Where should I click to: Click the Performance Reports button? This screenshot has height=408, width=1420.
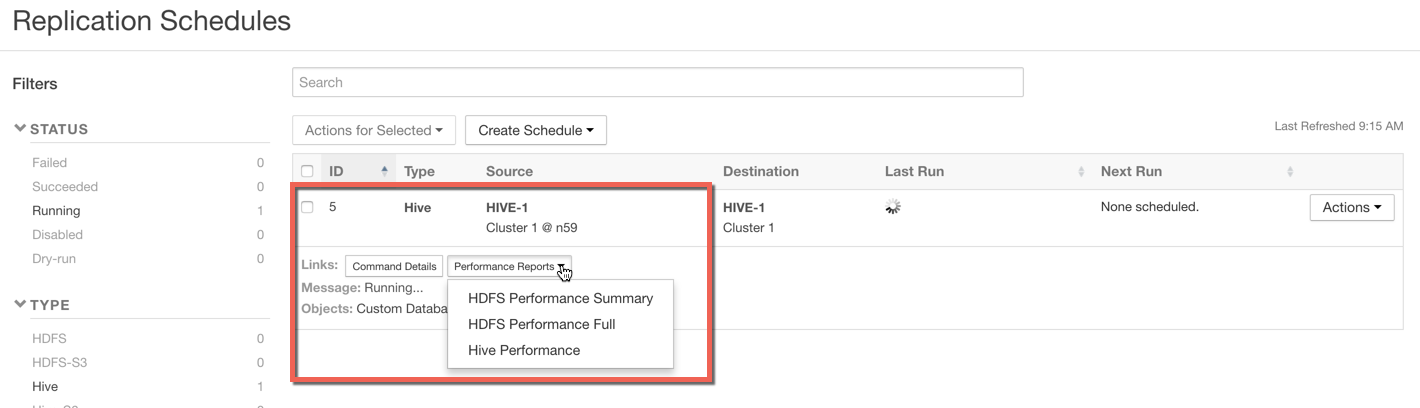click(x=510, y=267)
